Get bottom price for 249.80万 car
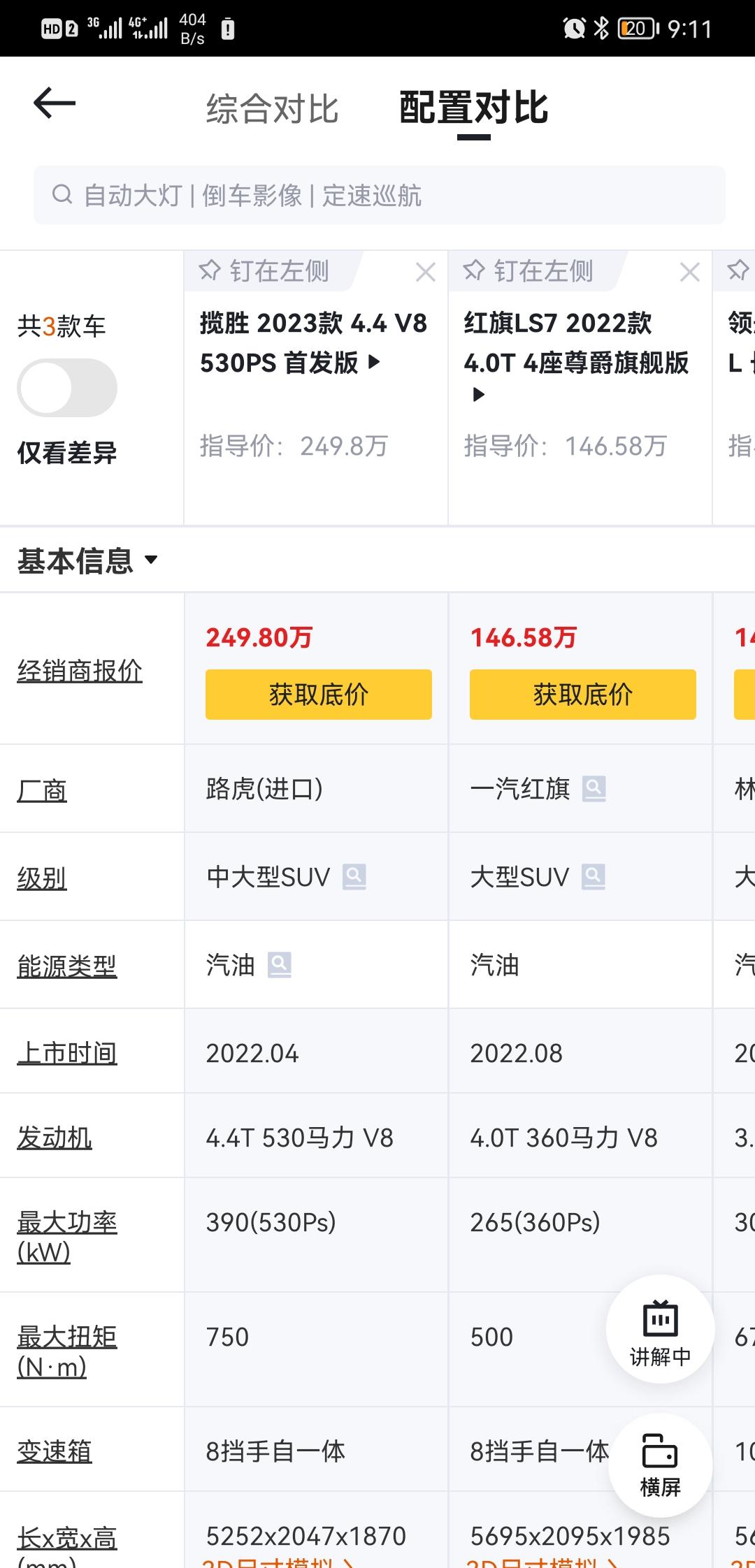The width and height of the screenshot is (755, 1568). coord(319,695)
